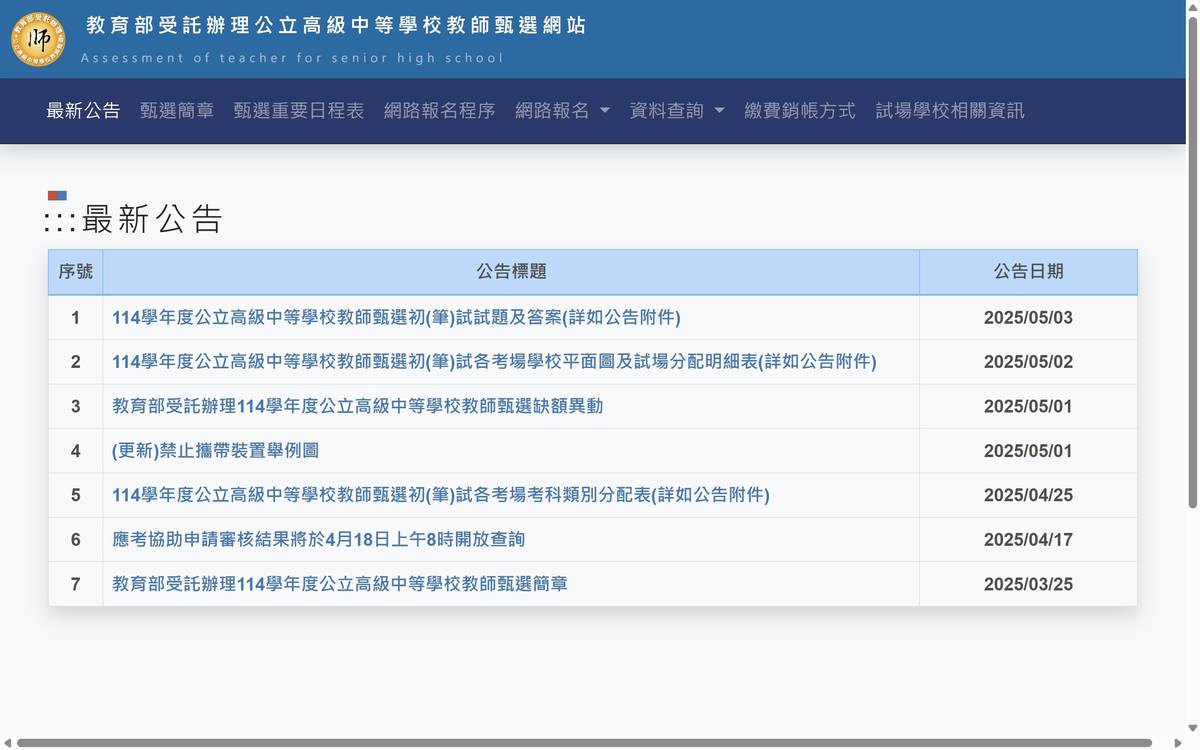Click the date cell 2025/04/25
The height and width of the screenshot is (750, 1200).
(1028, 495)
